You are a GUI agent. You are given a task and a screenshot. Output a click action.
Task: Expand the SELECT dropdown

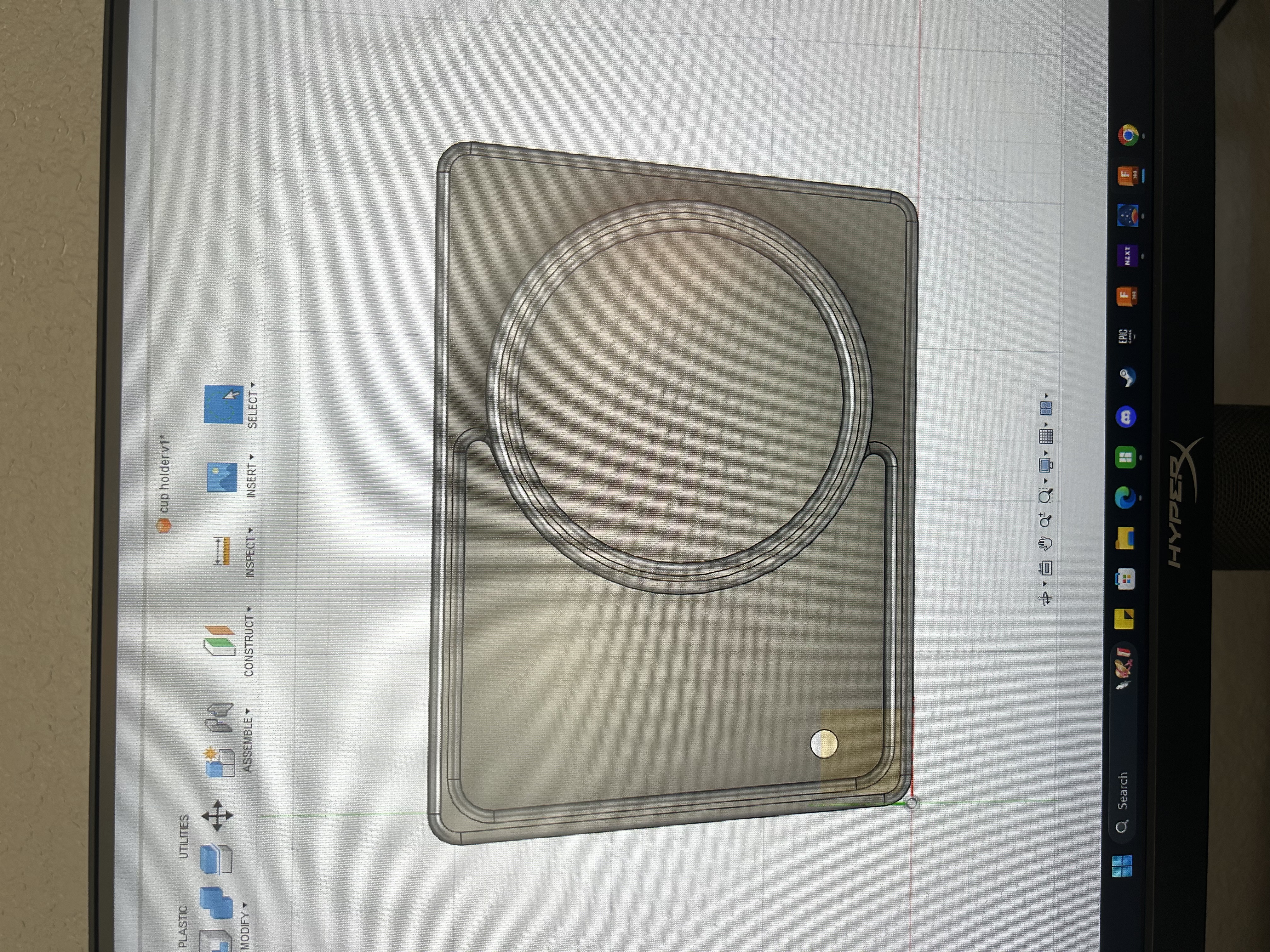coord(252,405)
